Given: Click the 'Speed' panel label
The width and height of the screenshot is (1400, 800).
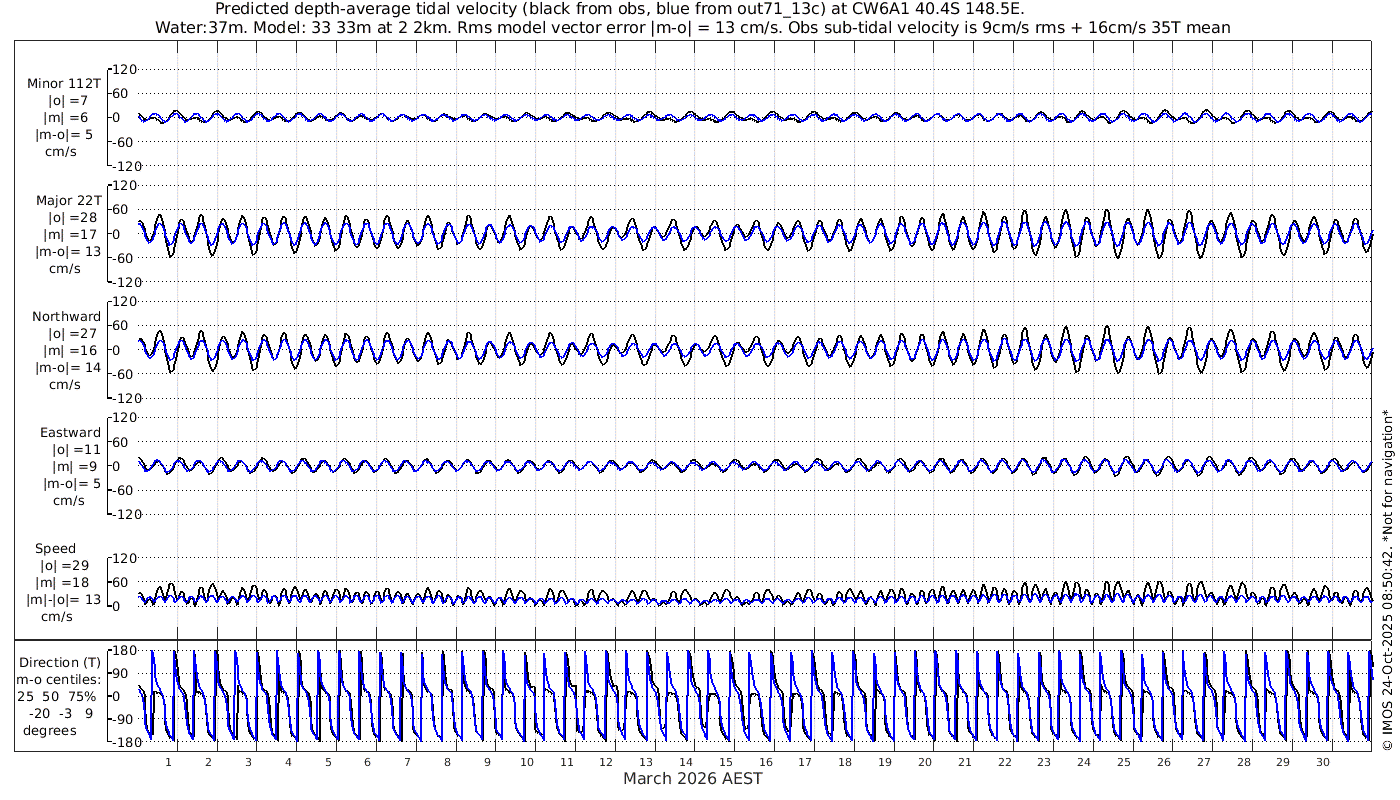Looking at the screenshot, I should (55, 548).
